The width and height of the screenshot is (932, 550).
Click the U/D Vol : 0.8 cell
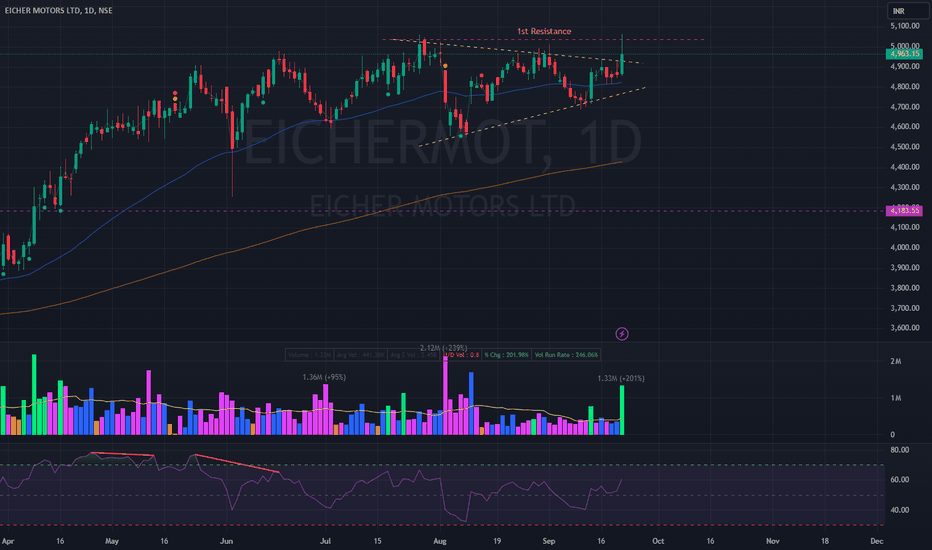click(x=462, y=355)
